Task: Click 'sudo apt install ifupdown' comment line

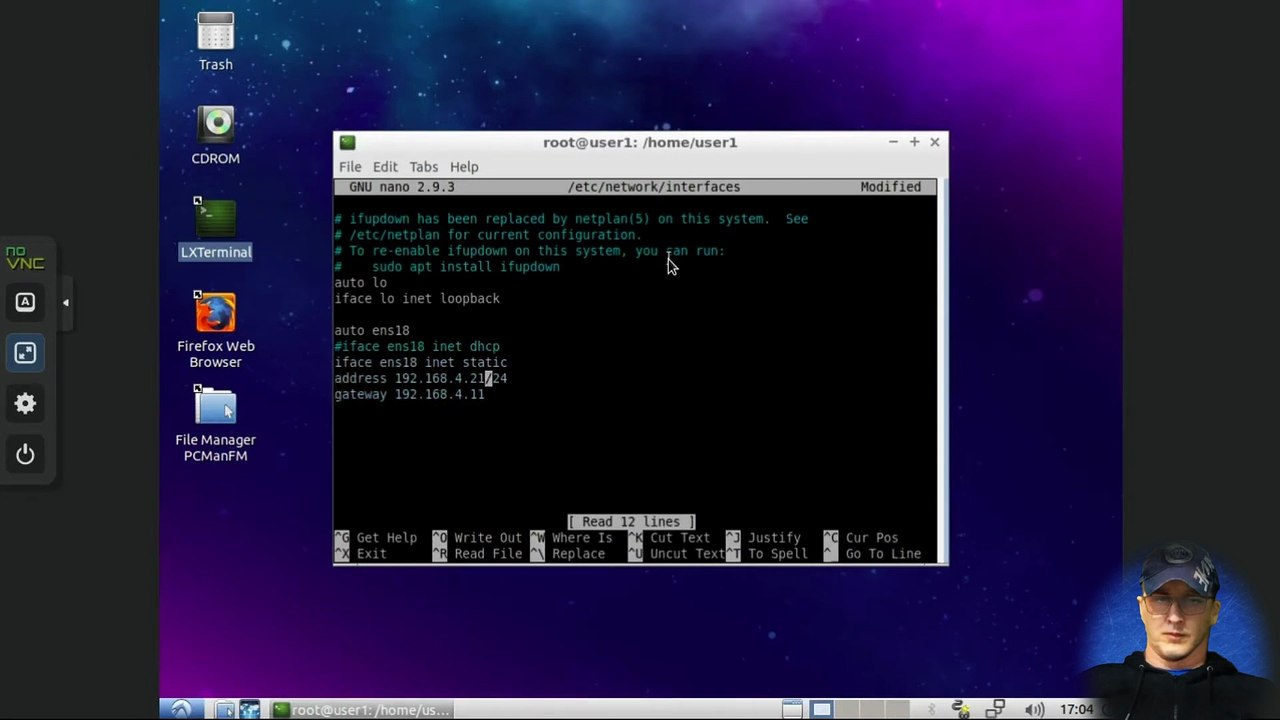Action: [466, 266]
